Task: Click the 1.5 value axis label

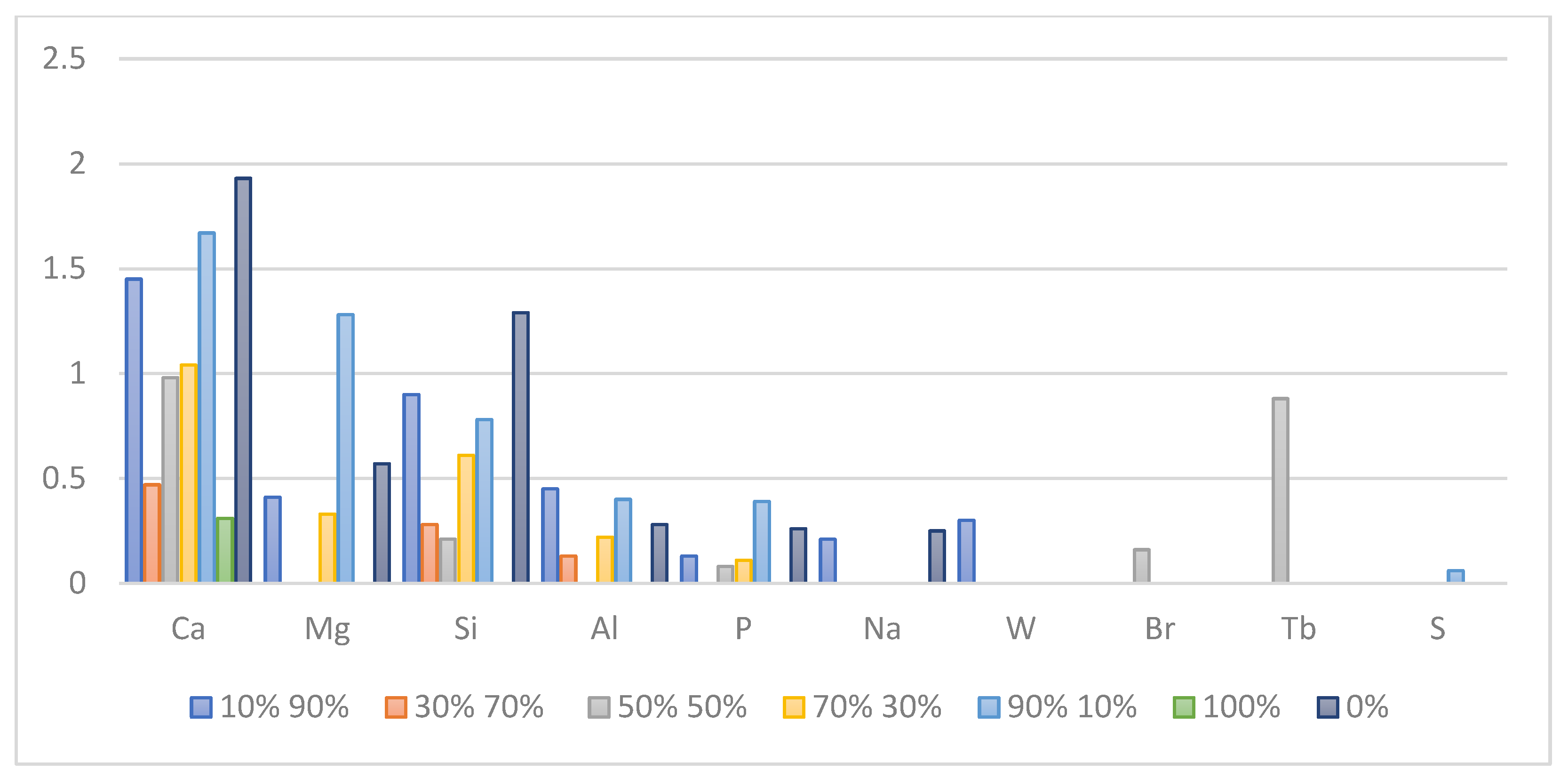Action: click(64, 269)
